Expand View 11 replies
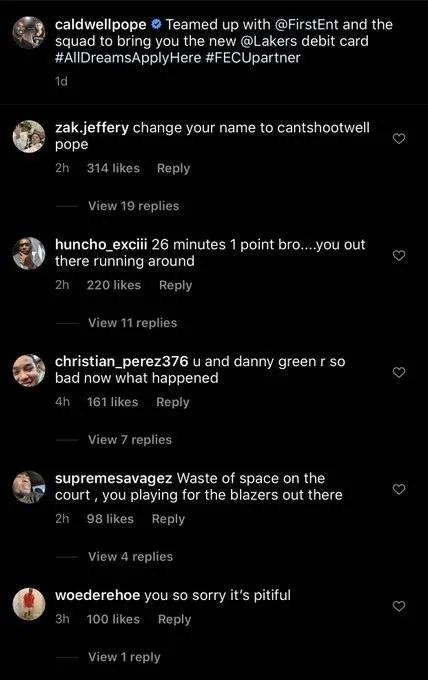The width and height of the screenshot is (428, 680). [x=133, y=323]
